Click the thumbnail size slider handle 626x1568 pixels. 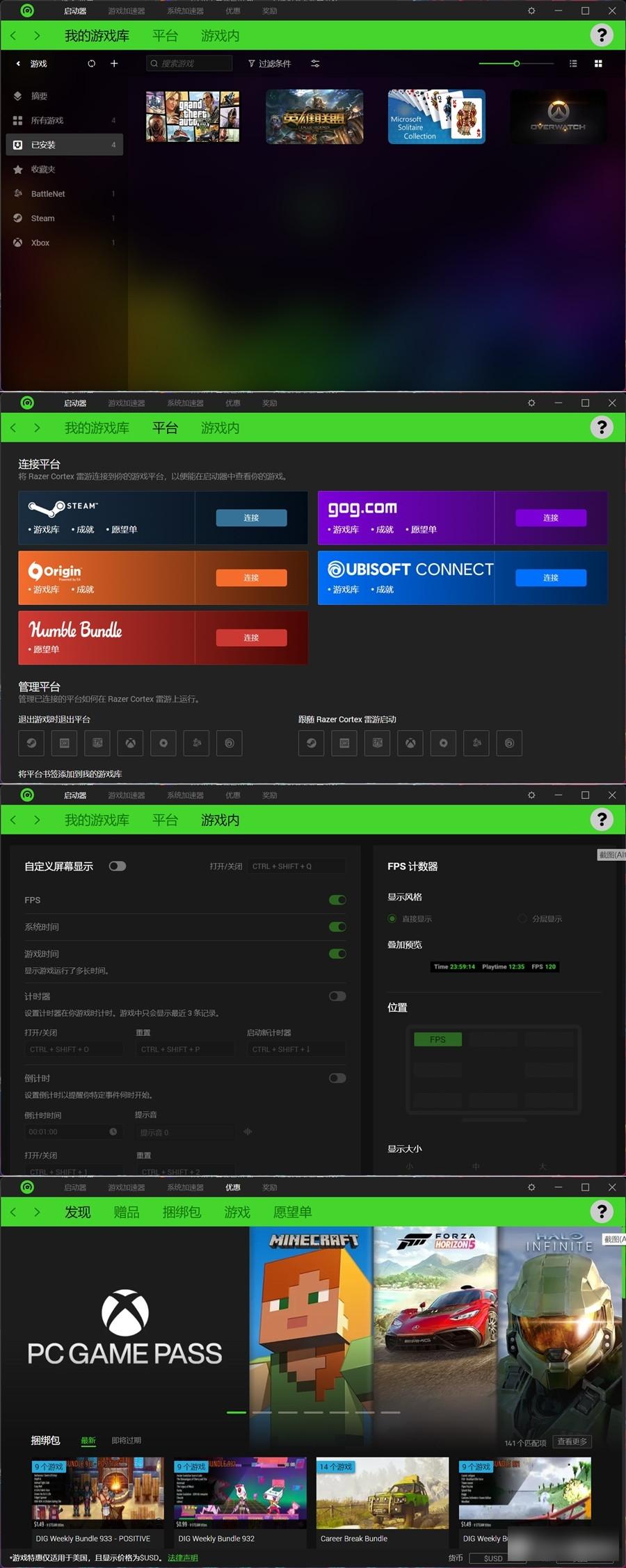[516, 63]
